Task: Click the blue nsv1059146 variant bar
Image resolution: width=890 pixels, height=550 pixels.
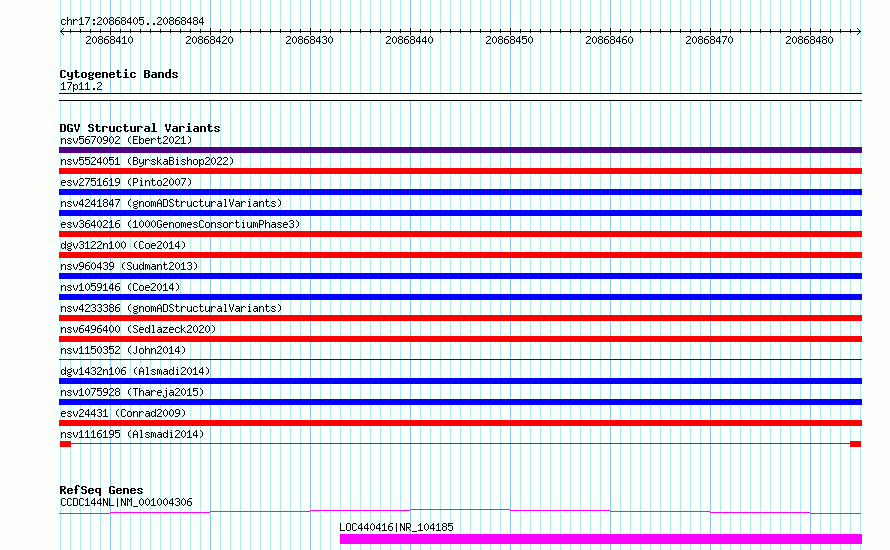Action: click(x=460, y=297)
